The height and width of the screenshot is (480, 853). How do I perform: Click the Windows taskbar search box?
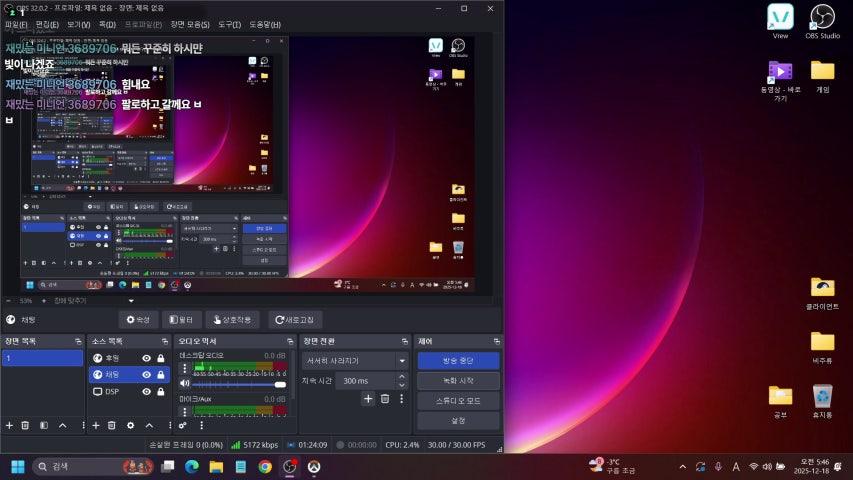point(80,467)
